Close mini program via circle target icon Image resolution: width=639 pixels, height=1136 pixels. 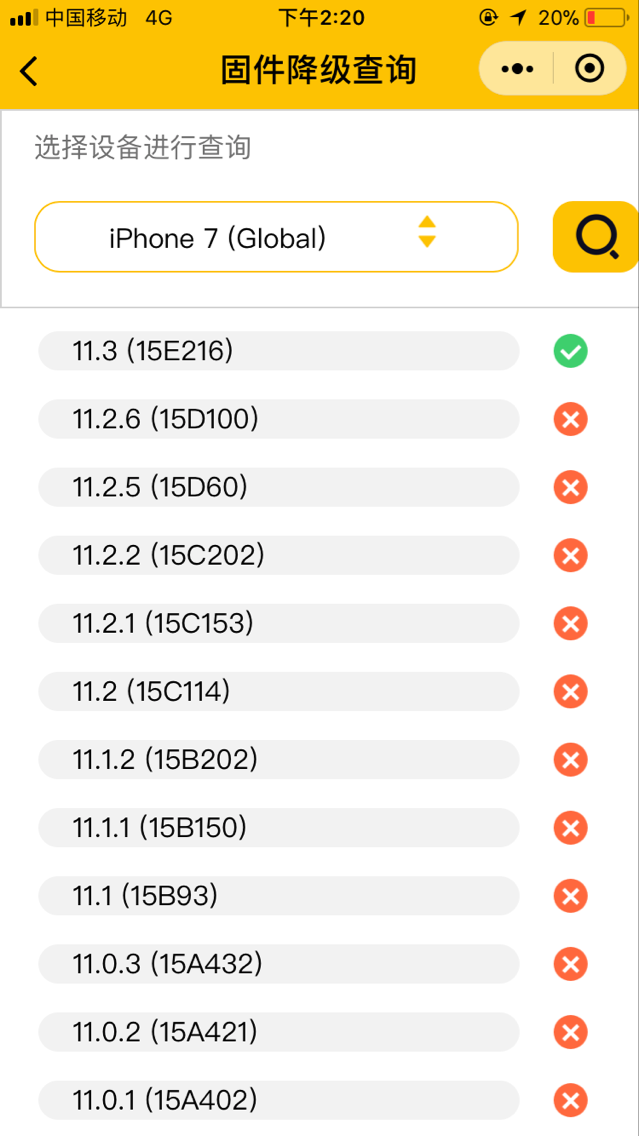[x=589, y=69]
